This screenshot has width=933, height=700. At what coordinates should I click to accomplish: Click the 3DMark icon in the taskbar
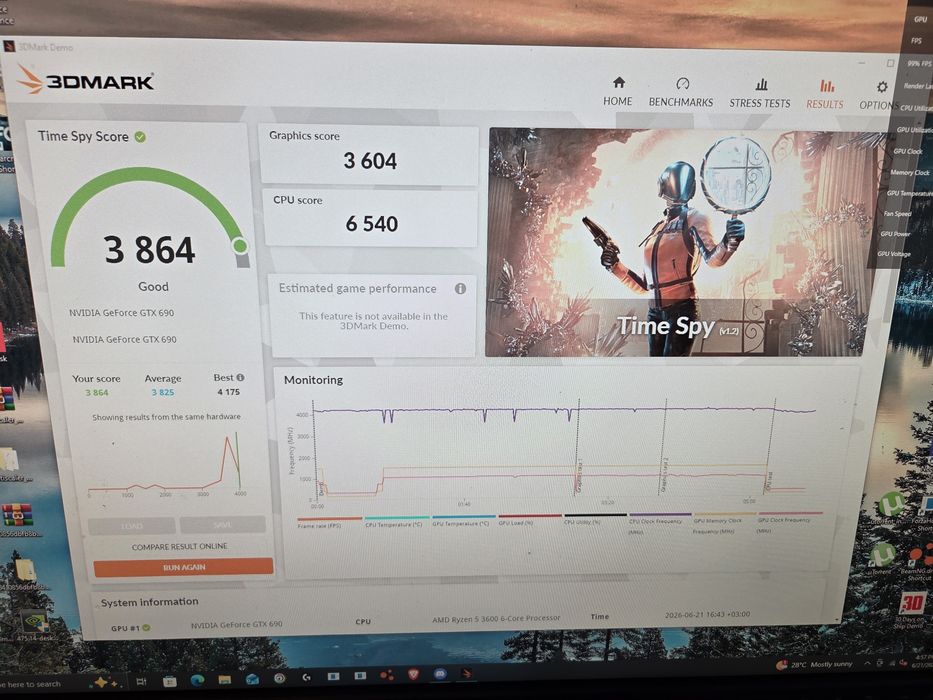pyautogui.click(x=467, y=673)
